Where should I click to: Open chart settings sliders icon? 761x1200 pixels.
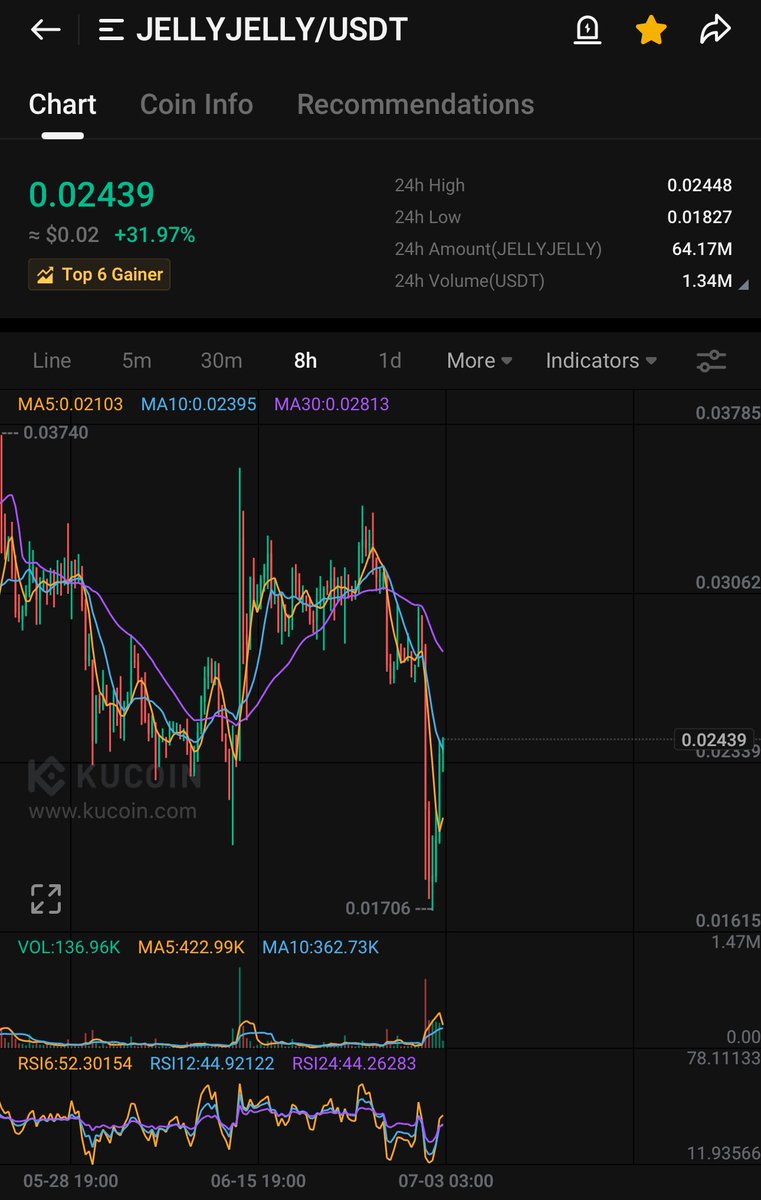click(711, 361)
